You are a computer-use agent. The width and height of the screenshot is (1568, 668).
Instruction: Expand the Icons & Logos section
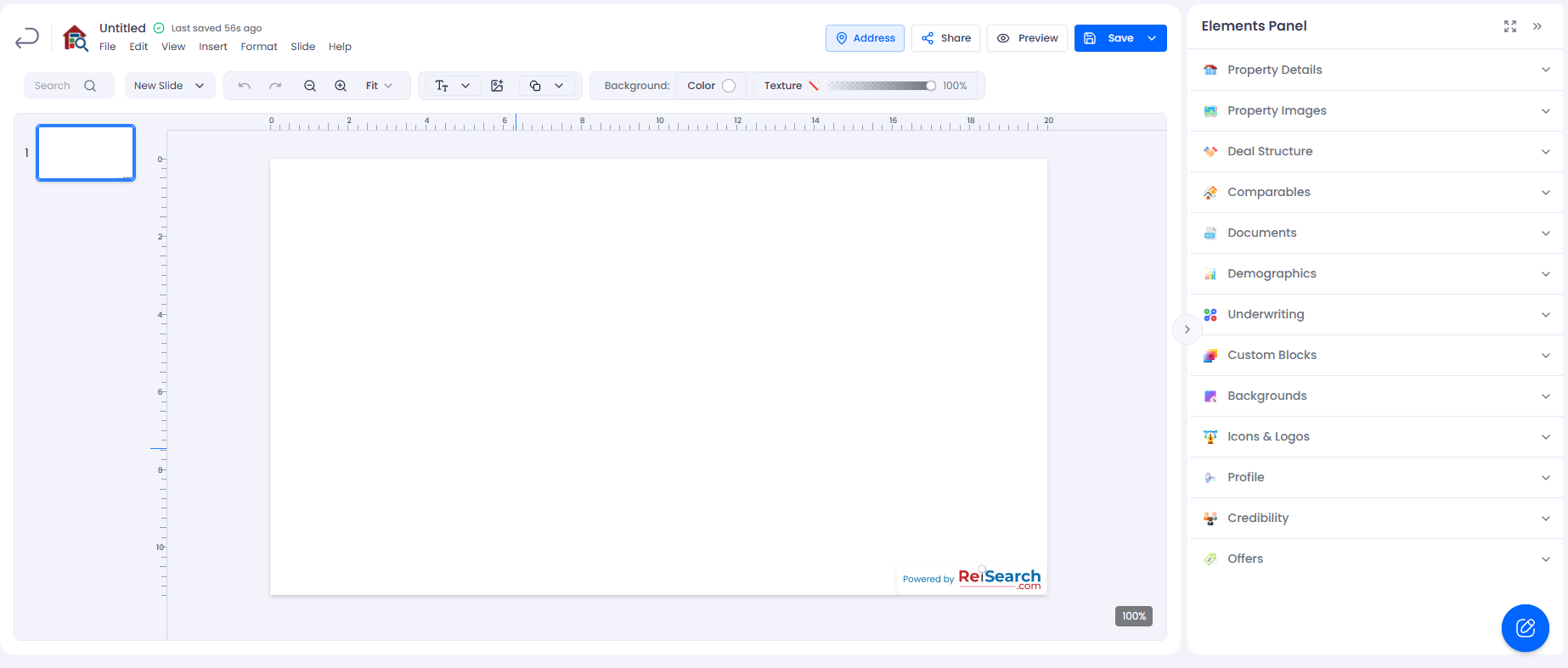click(1375, 436)
